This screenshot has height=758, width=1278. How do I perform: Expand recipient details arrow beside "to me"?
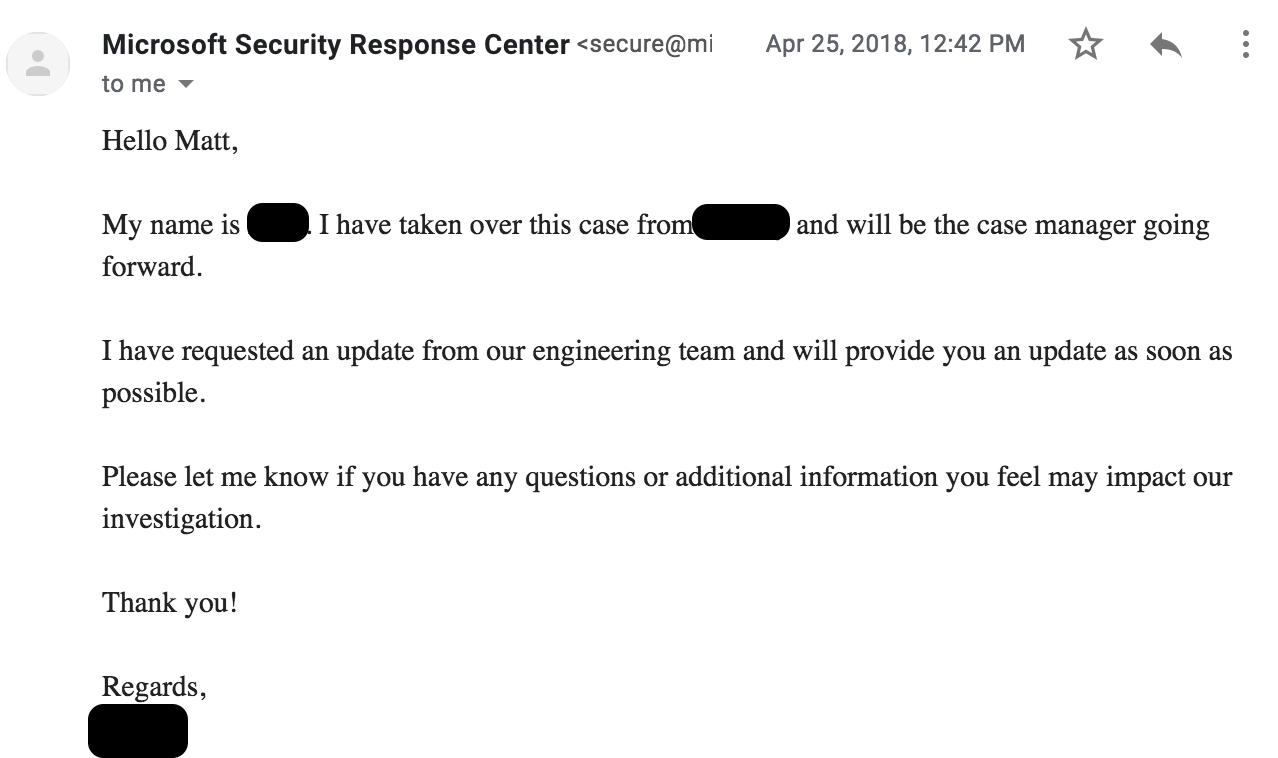pos(185,85)
